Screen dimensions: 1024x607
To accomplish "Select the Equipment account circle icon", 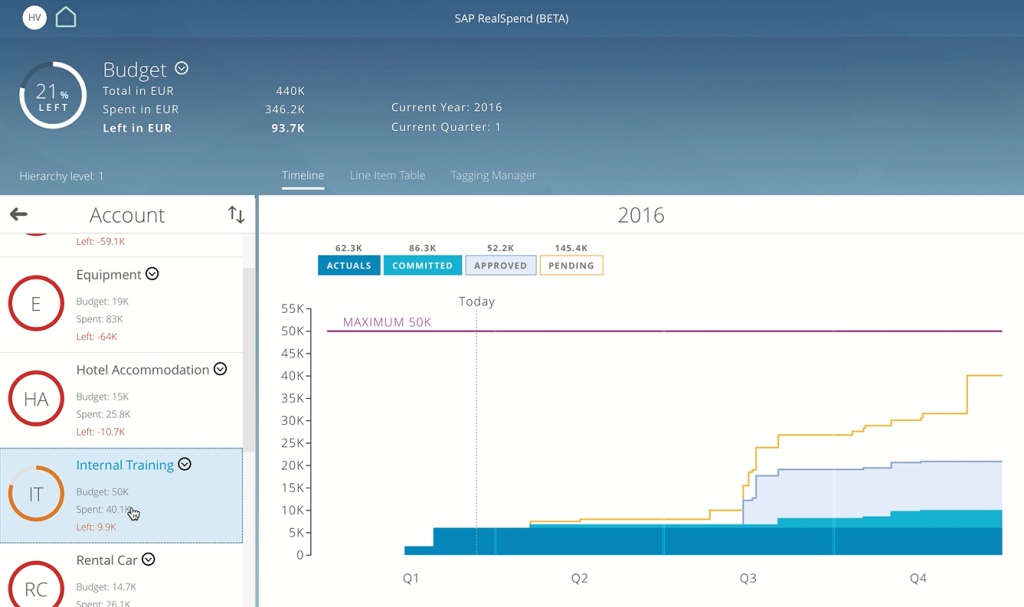I will pyautogui.click(x=36, y=303).
